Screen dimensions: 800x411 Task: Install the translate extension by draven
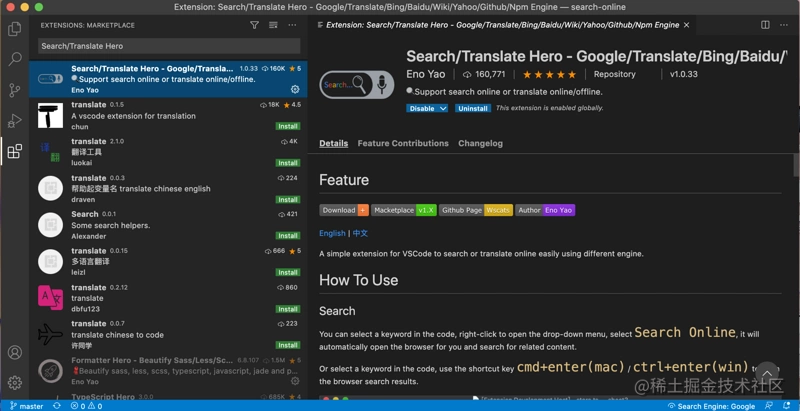pyautogui.click(x=288, y=199)
